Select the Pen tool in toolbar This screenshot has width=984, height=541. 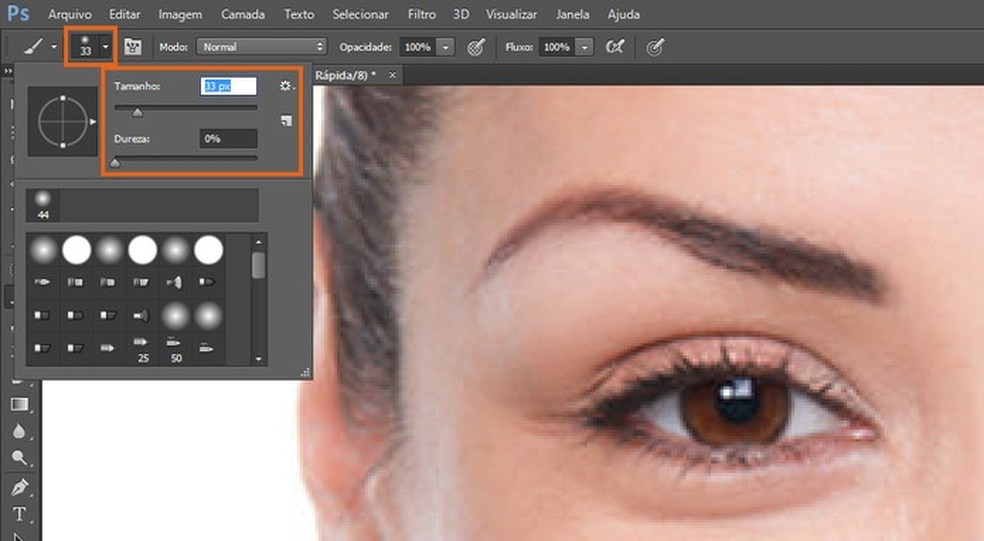point(19,487)
